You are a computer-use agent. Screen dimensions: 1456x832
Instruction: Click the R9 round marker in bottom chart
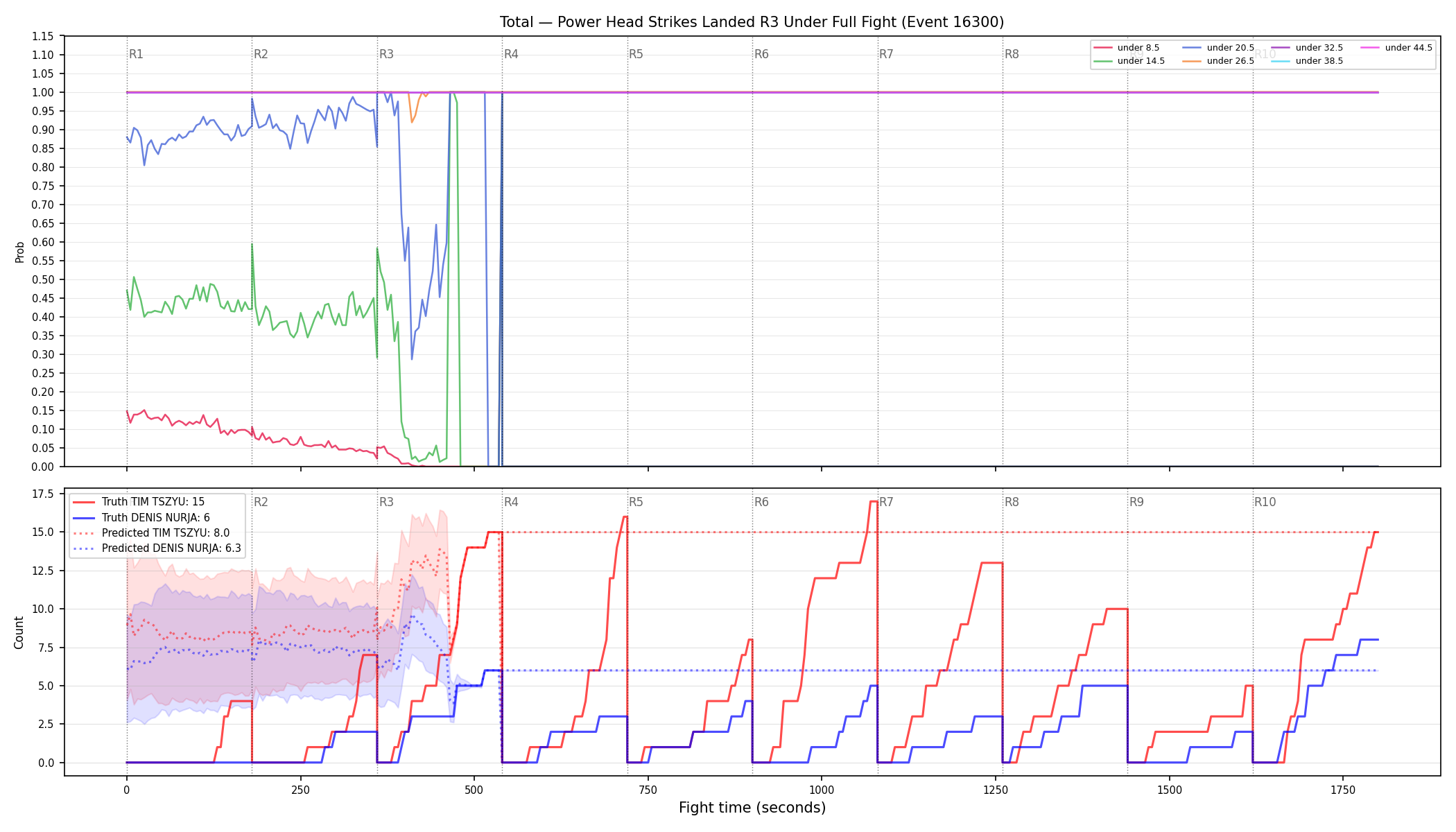[x=1136, y=502]
